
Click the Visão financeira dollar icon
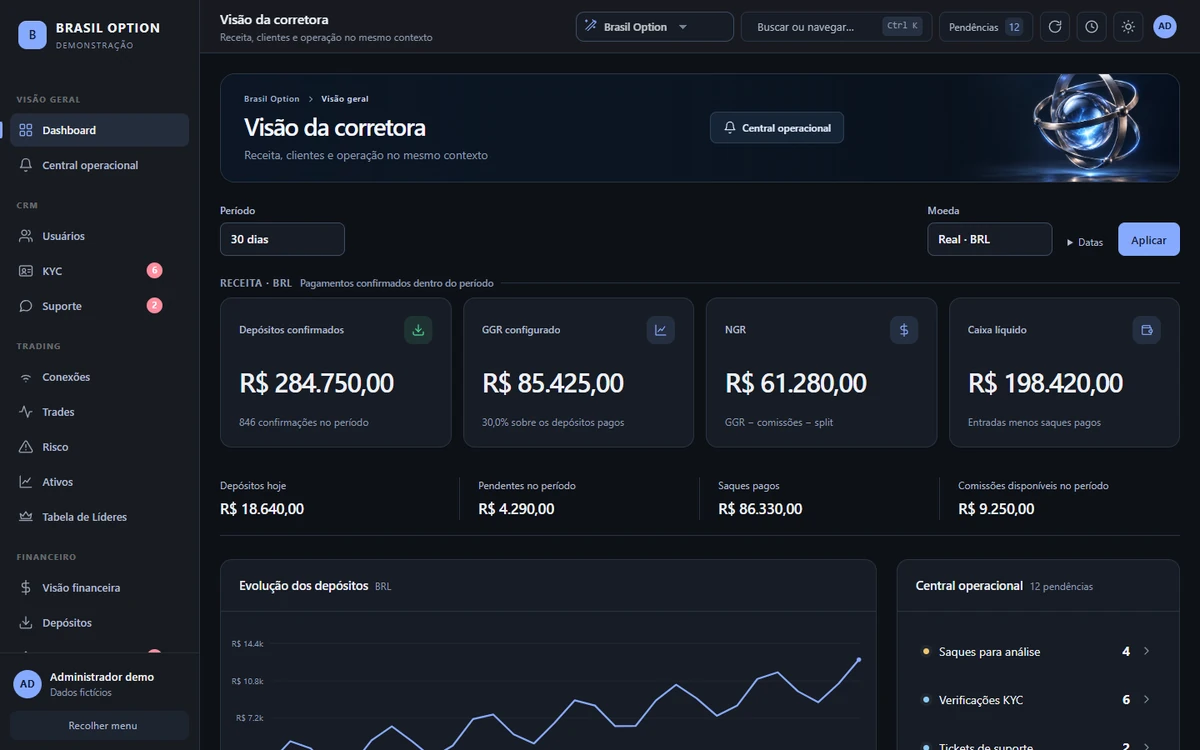pyautogui.click(x=26, y=588)
